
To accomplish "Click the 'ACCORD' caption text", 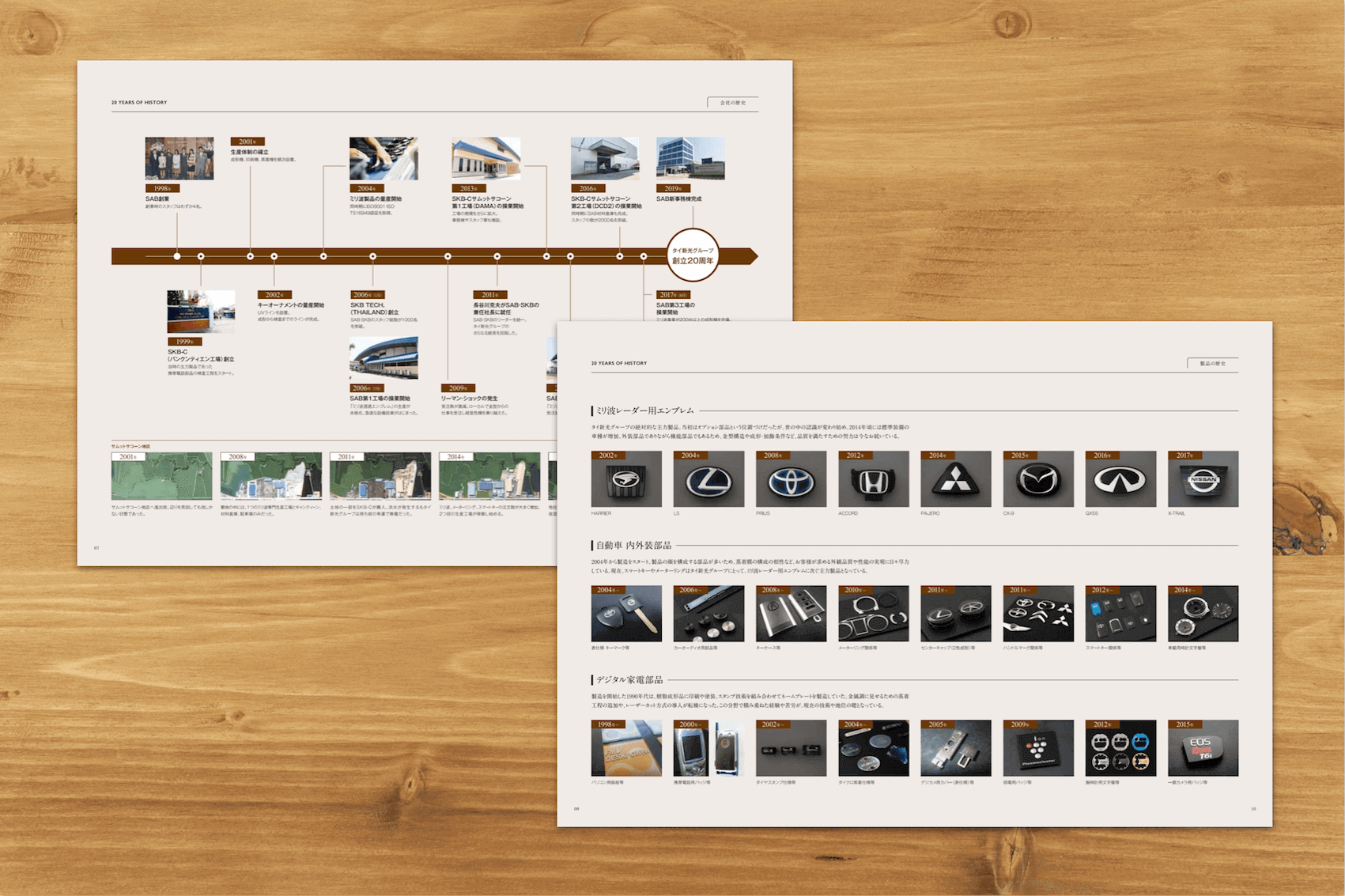I will [848, 513].
